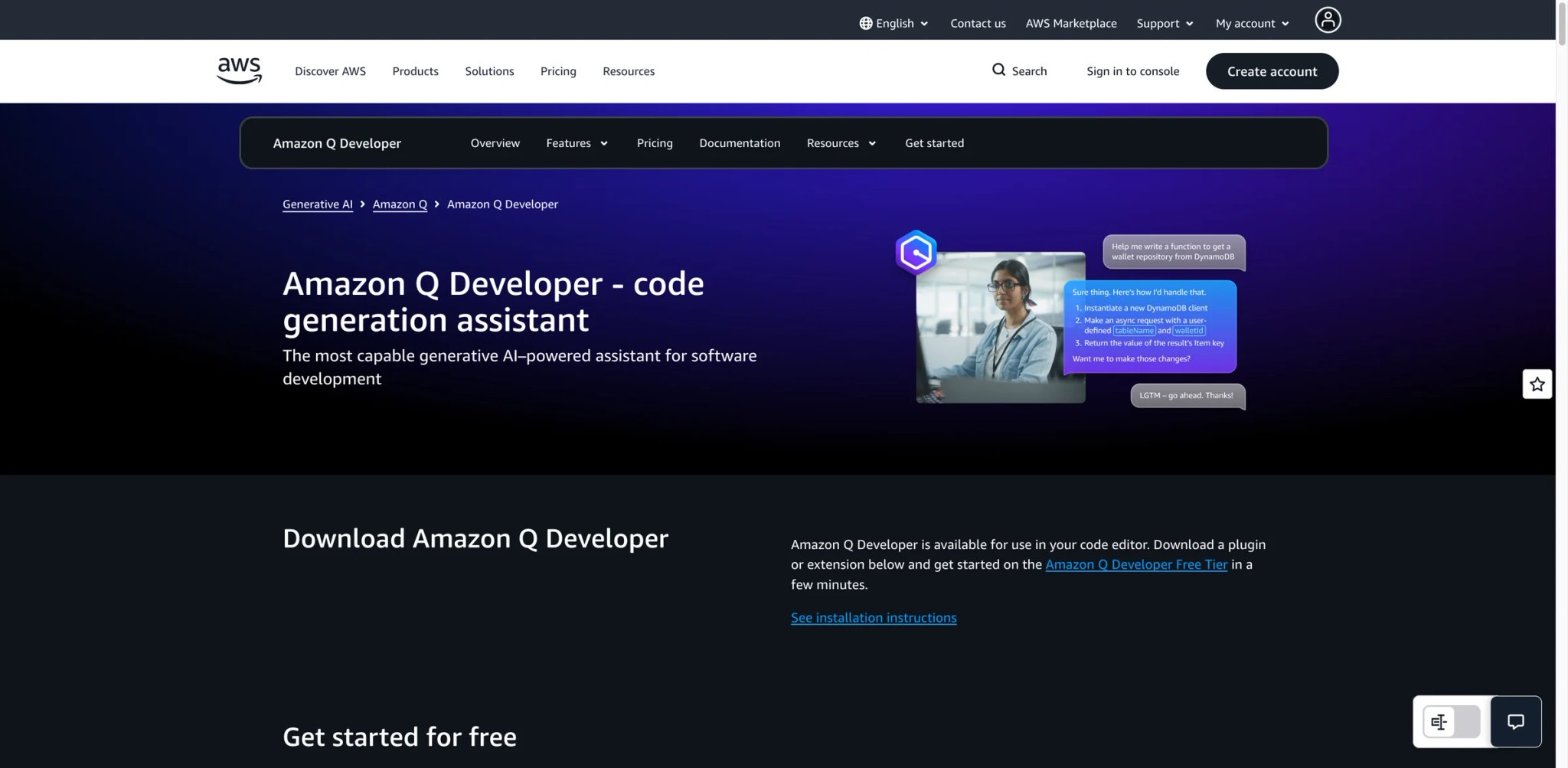The width and height of the screenshot is (1568, 768).
Task: Click the Amazon Q Developer nav title
Action: [337, 143]
